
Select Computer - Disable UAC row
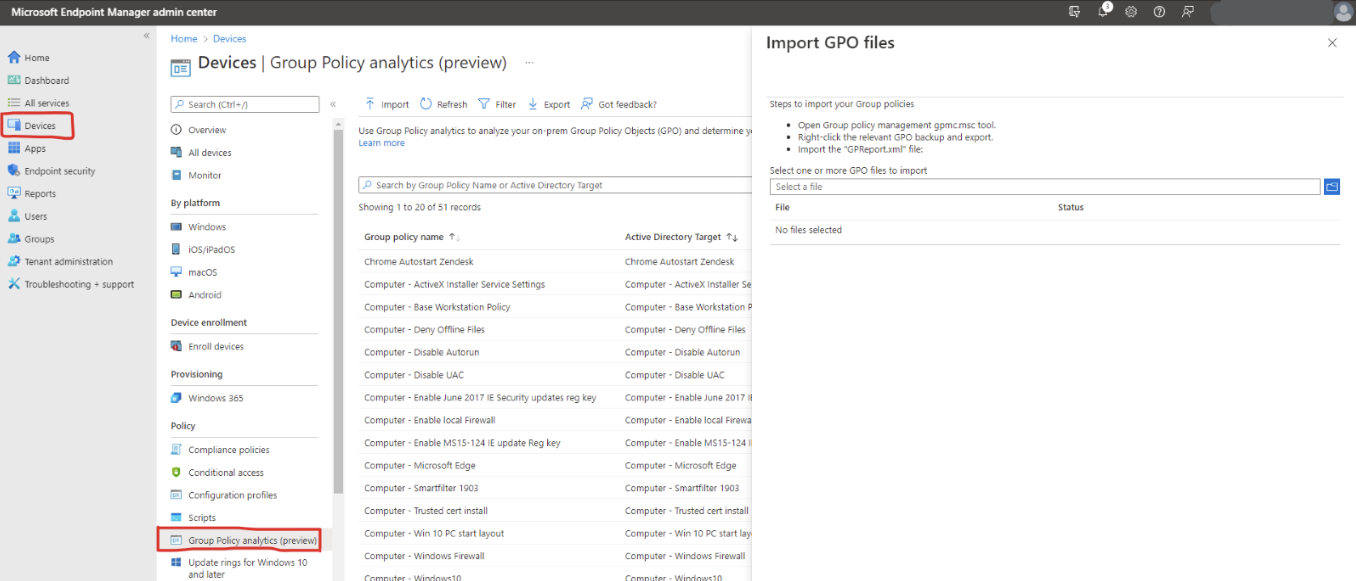coord(555,375)
